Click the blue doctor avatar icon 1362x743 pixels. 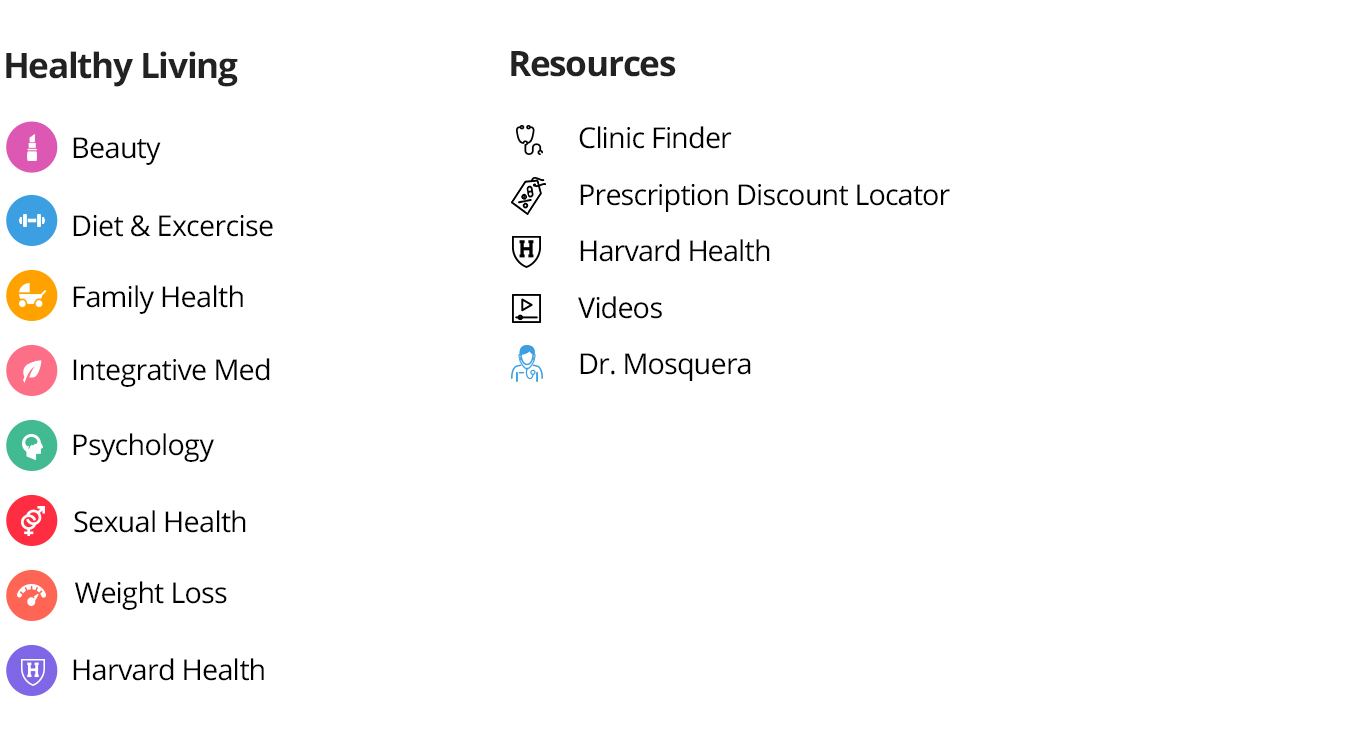tap(526, 364)
